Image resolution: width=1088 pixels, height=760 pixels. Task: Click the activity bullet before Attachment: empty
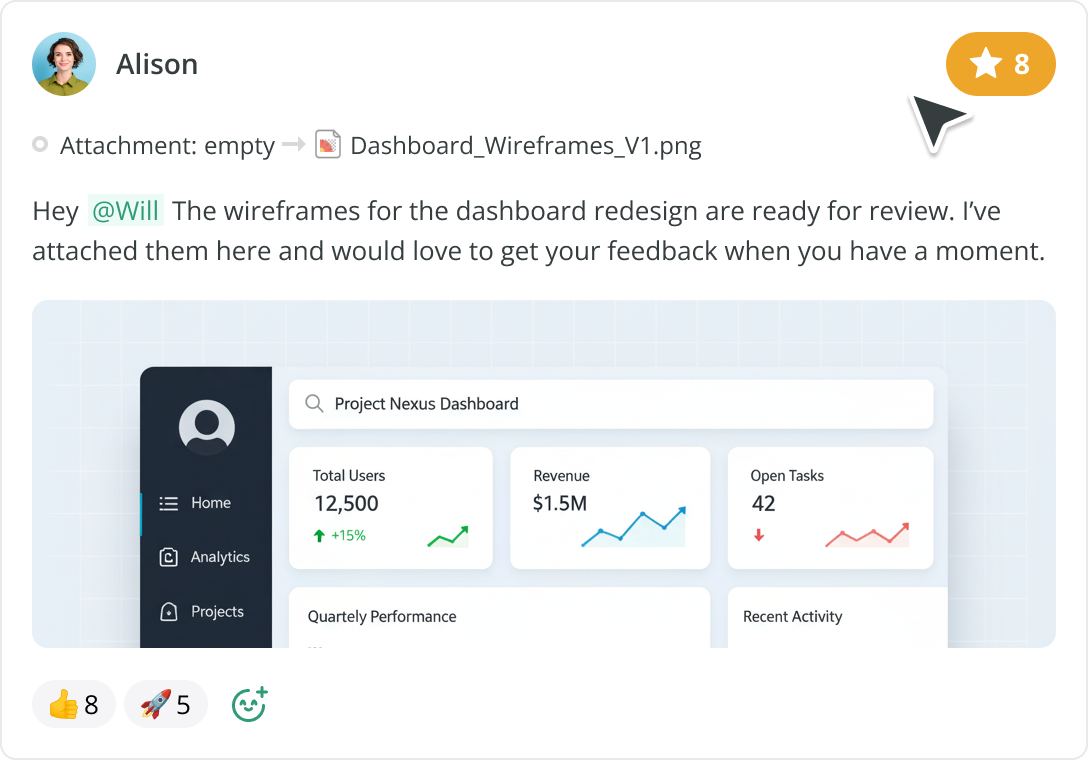(40, 145)
